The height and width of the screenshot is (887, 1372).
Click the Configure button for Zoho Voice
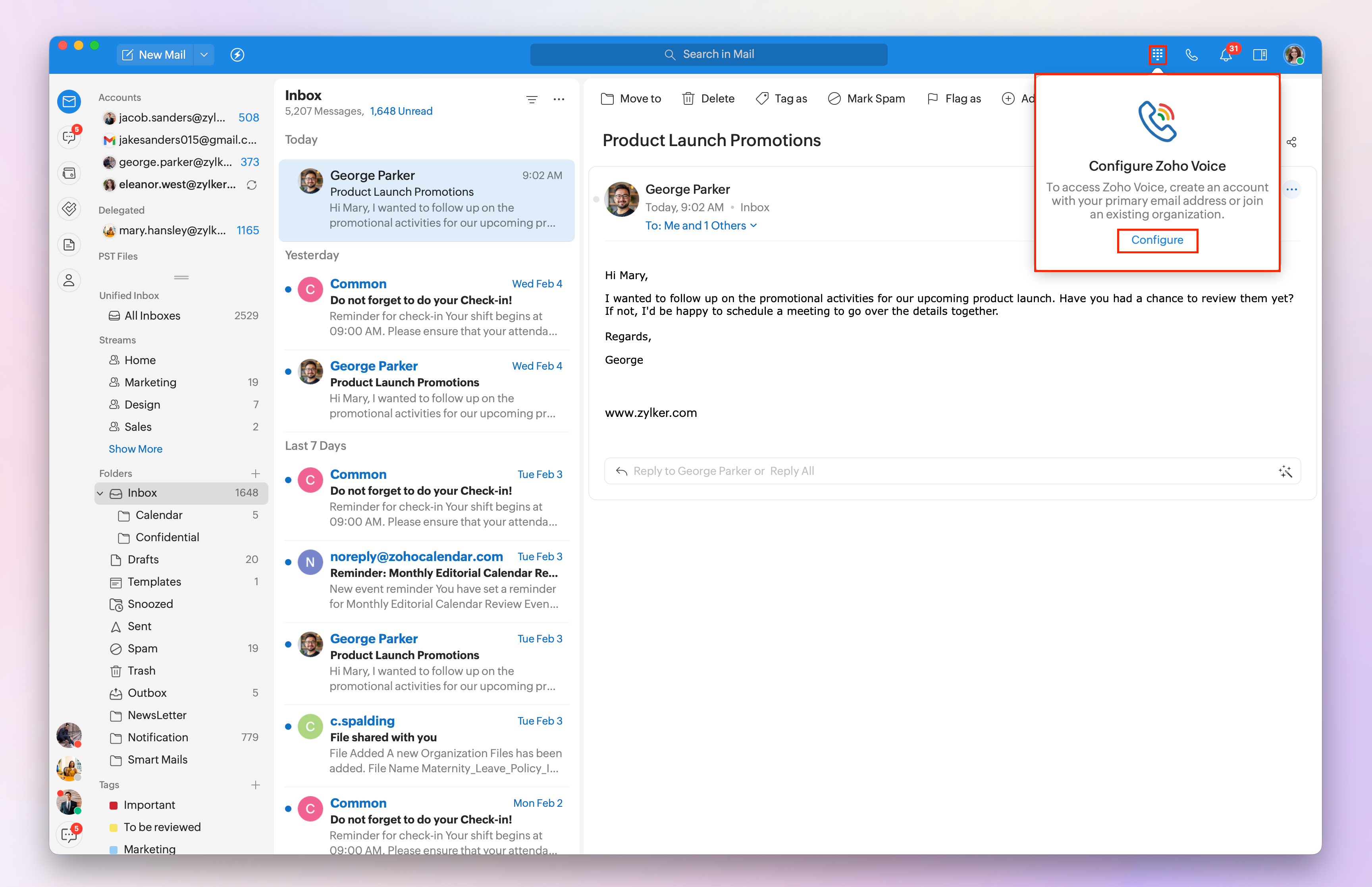click(1157, 240)
